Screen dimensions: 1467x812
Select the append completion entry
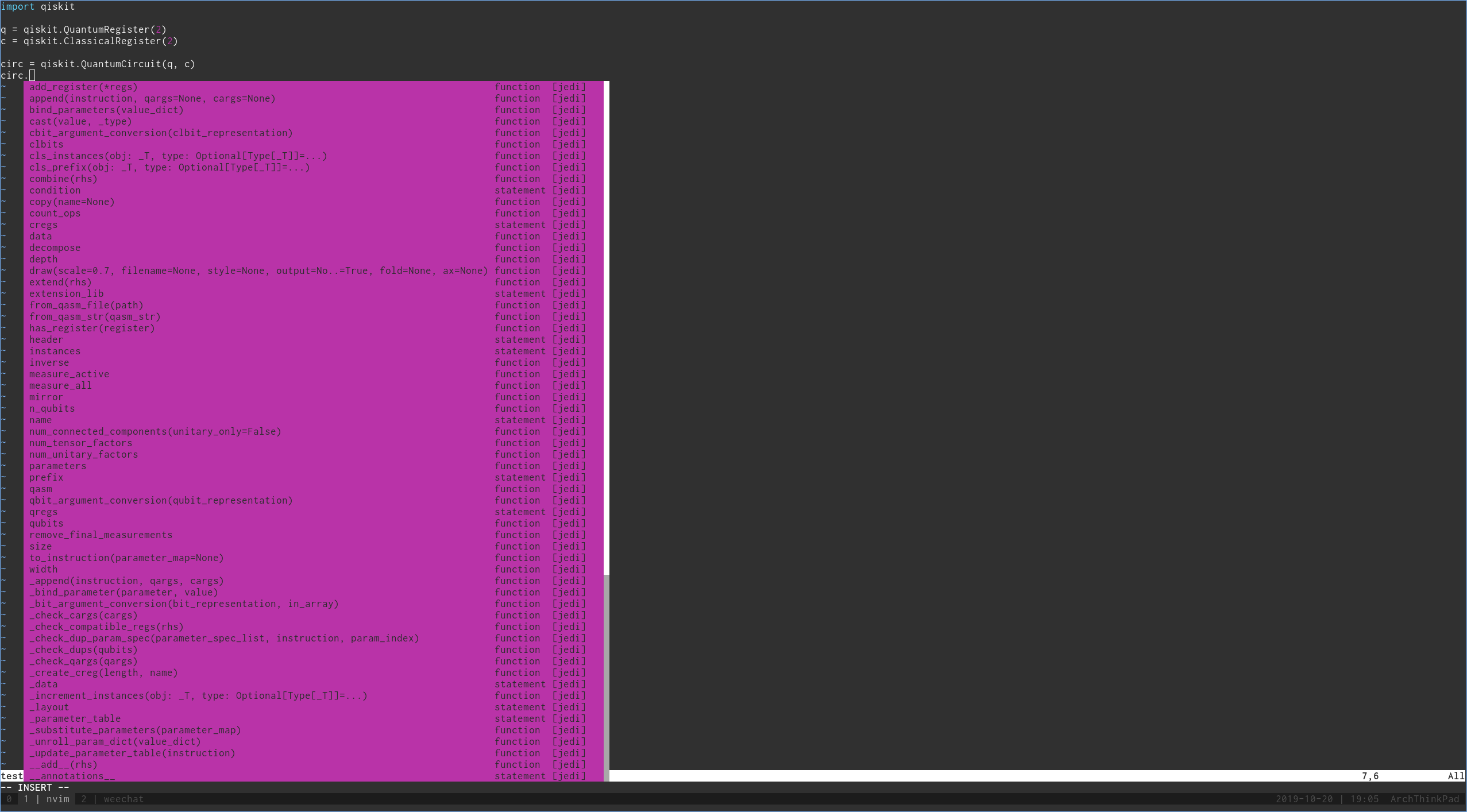(152, 98)
